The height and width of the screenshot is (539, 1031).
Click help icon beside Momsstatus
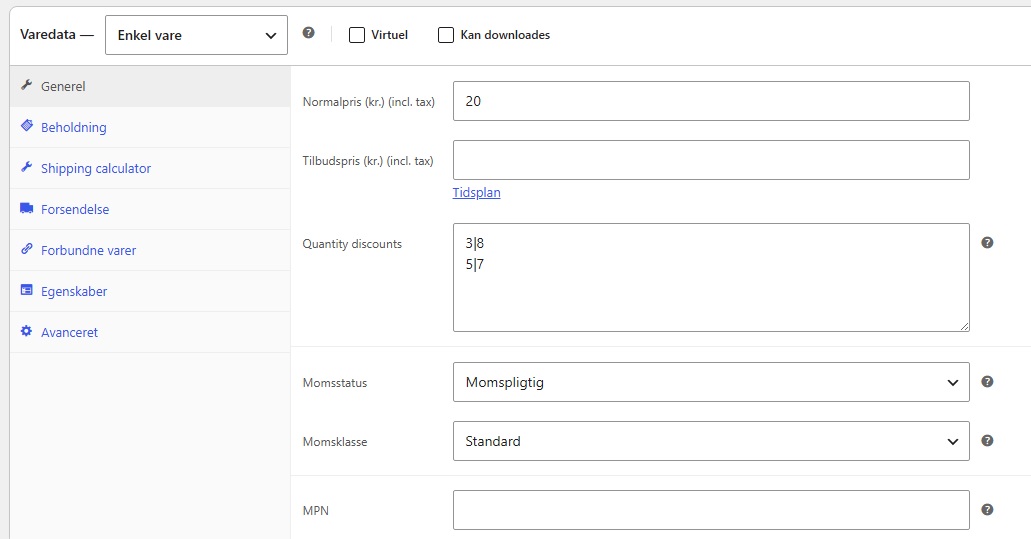pos(987,381)
